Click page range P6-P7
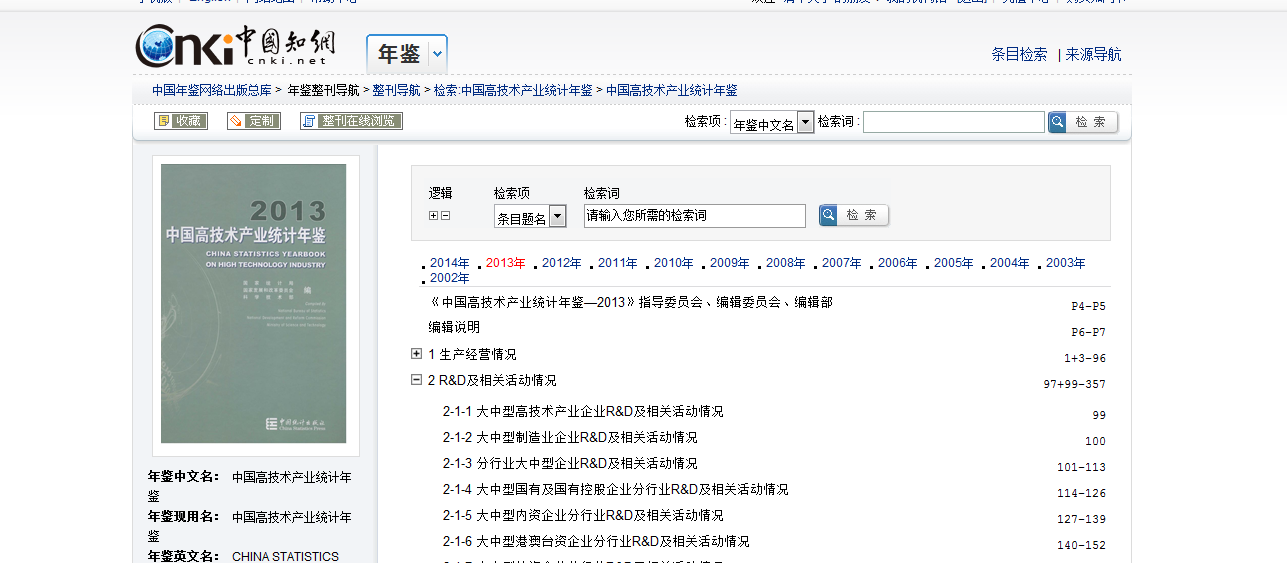 point(1088,333)
